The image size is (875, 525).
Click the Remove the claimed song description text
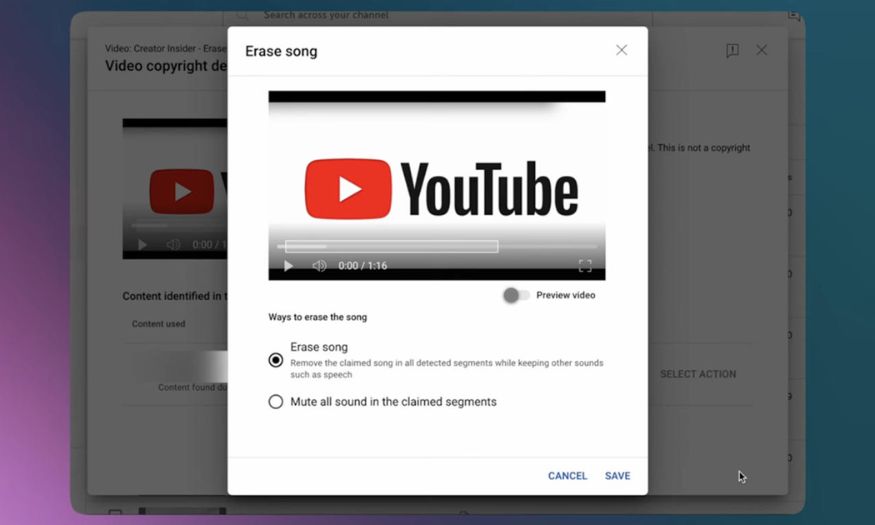(x=446, y=369)
